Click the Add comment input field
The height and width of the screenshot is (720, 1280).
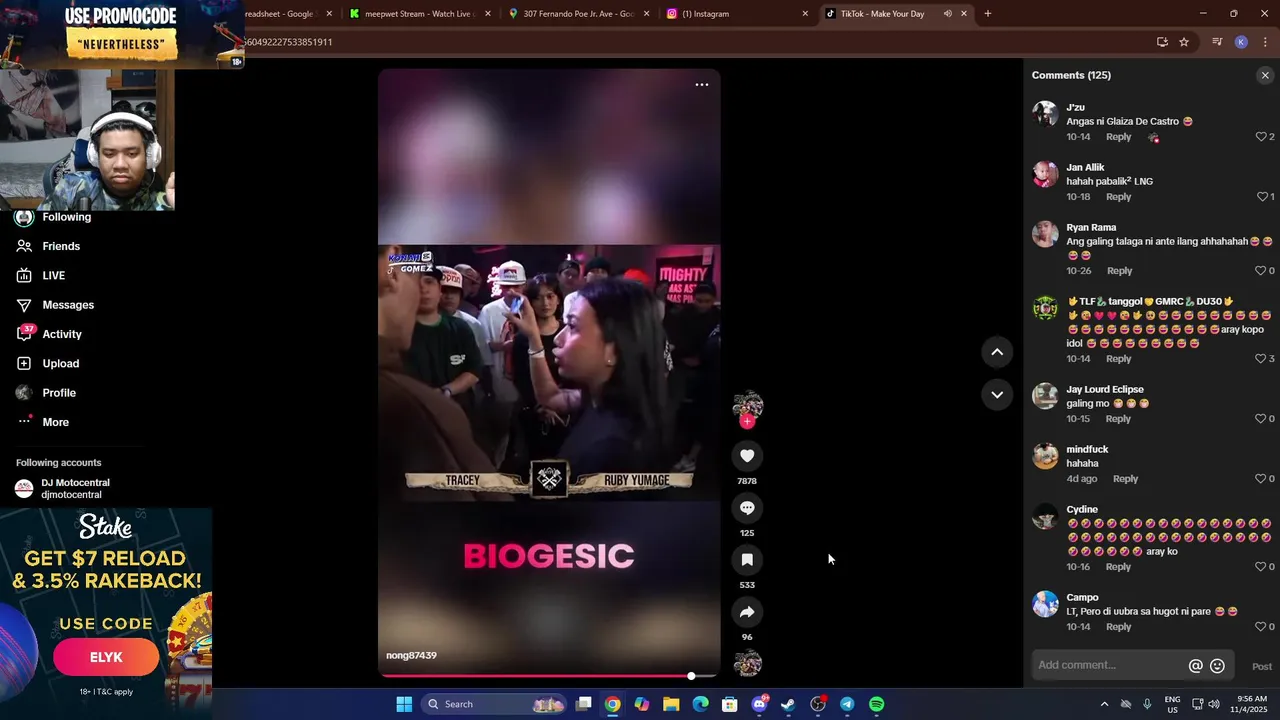click(1110, 666)
